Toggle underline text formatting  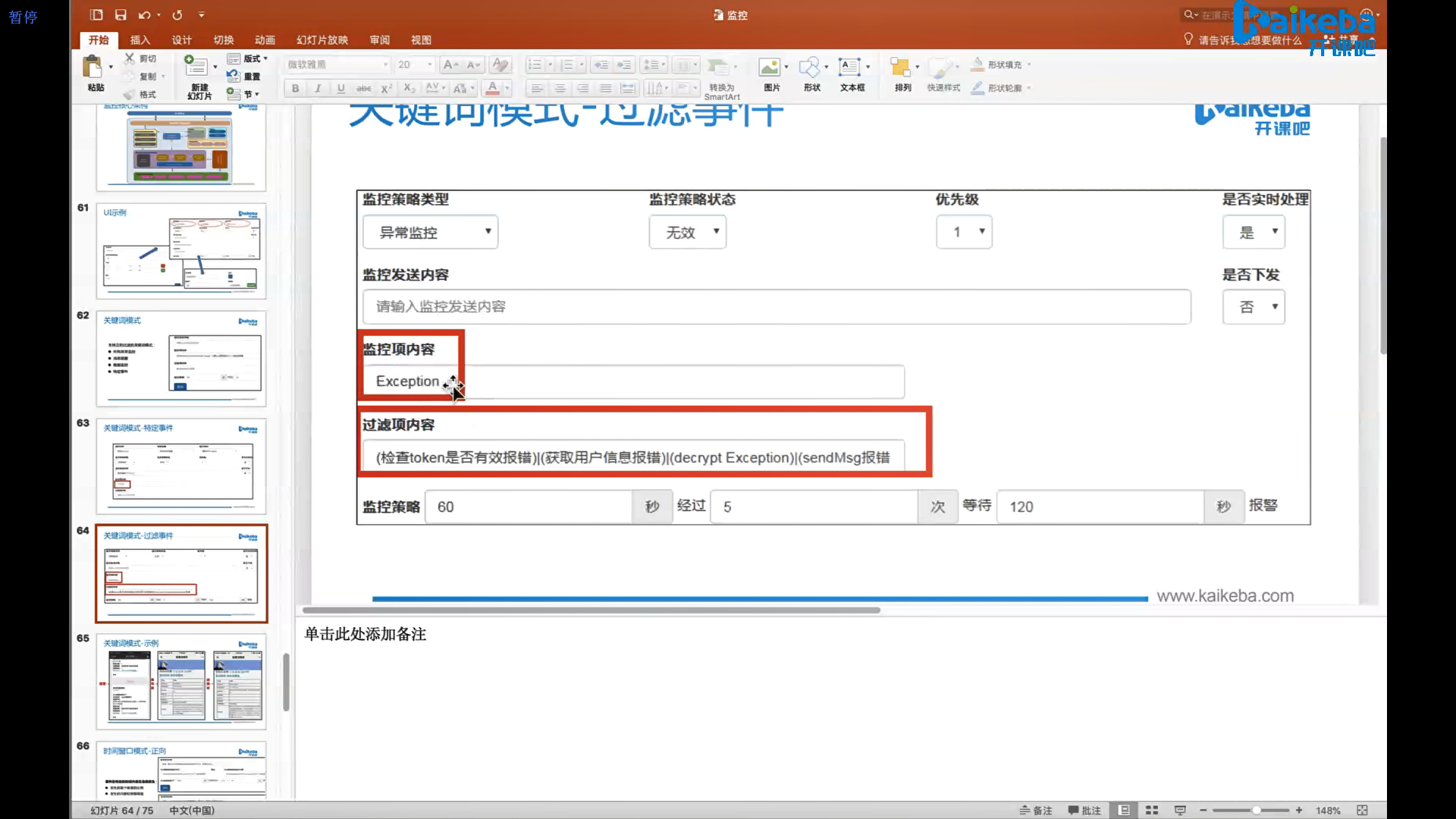click(x=341, y=88)
